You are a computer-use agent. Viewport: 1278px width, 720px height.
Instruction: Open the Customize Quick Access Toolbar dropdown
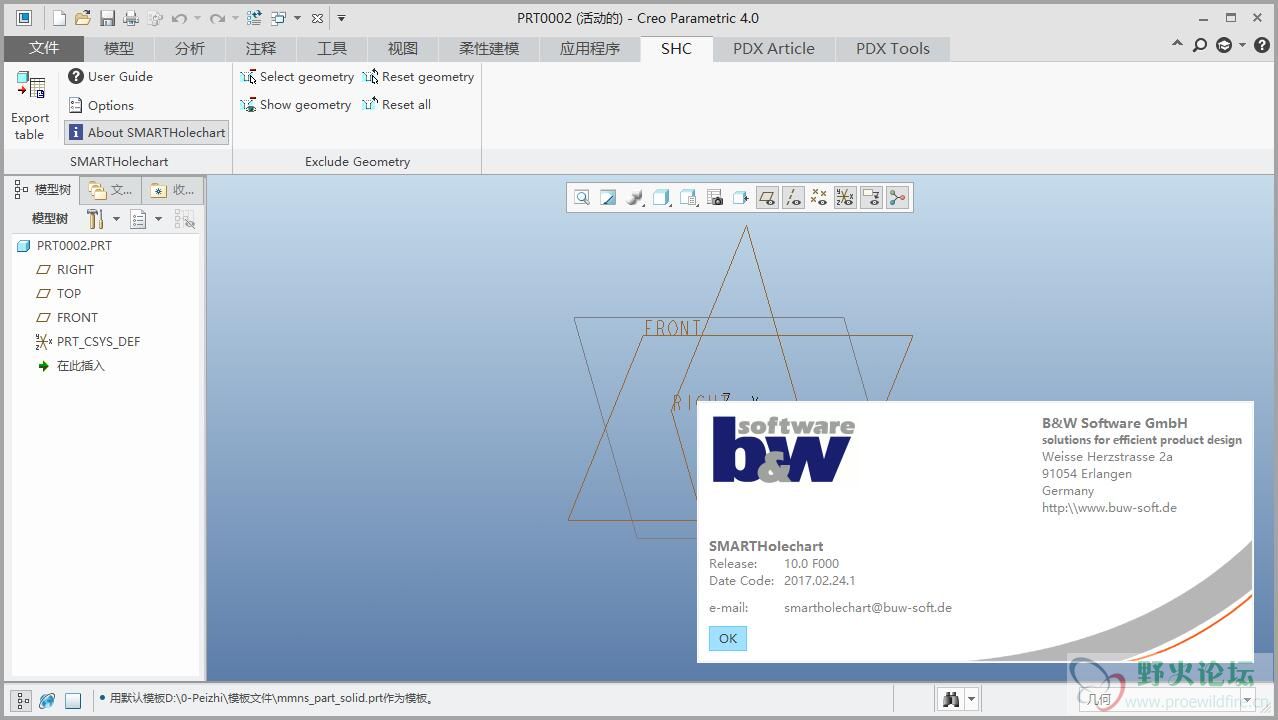pos(341,18)
